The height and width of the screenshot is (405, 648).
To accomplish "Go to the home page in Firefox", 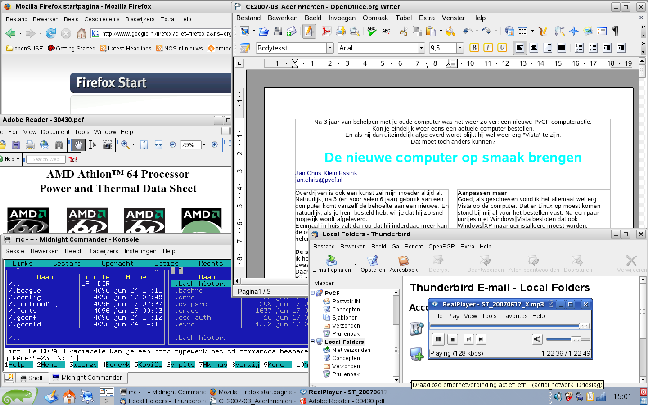I will [x=81, y=33].
